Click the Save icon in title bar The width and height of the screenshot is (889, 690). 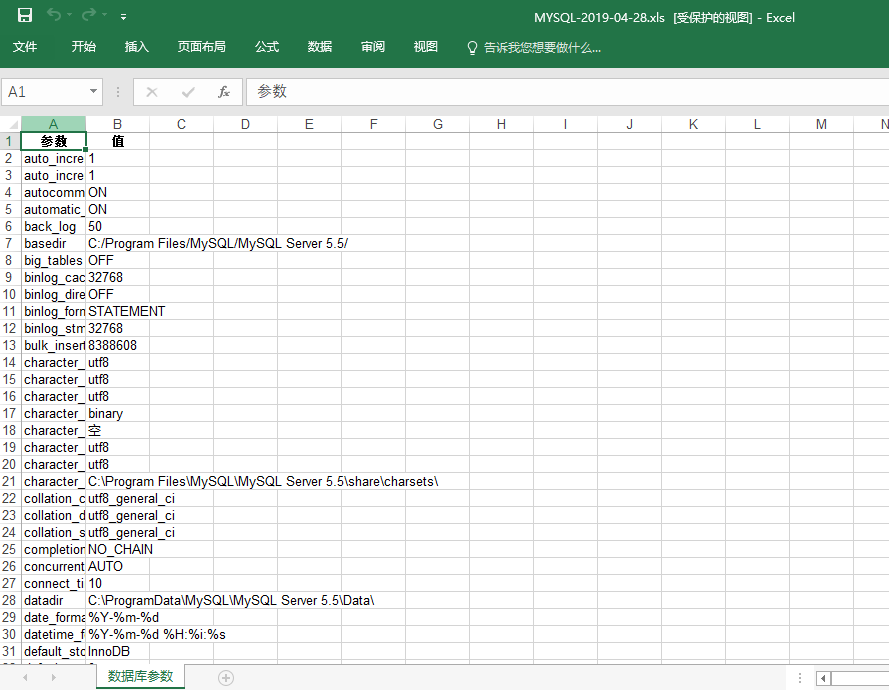click(x=25, y=16)
